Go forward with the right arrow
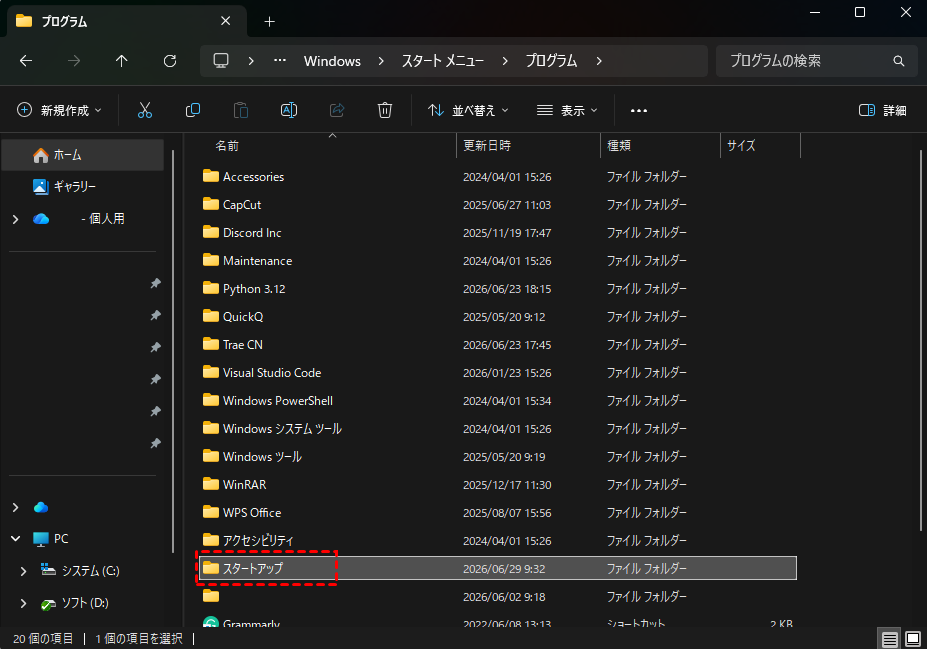 coord(74,61)
